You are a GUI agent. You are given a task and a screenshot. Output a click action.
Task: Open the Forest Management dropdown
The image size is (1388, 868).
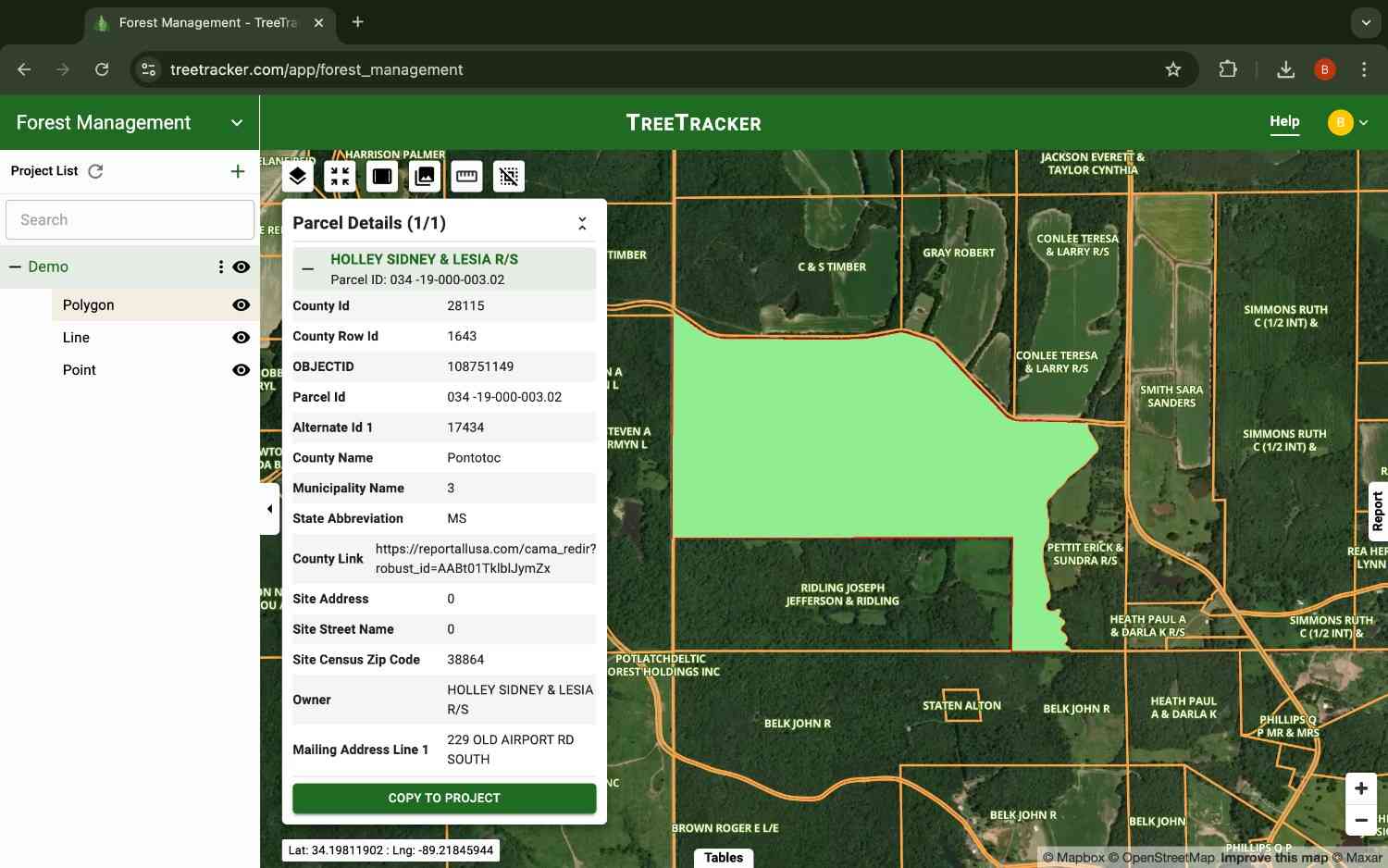tap(237, 122)
